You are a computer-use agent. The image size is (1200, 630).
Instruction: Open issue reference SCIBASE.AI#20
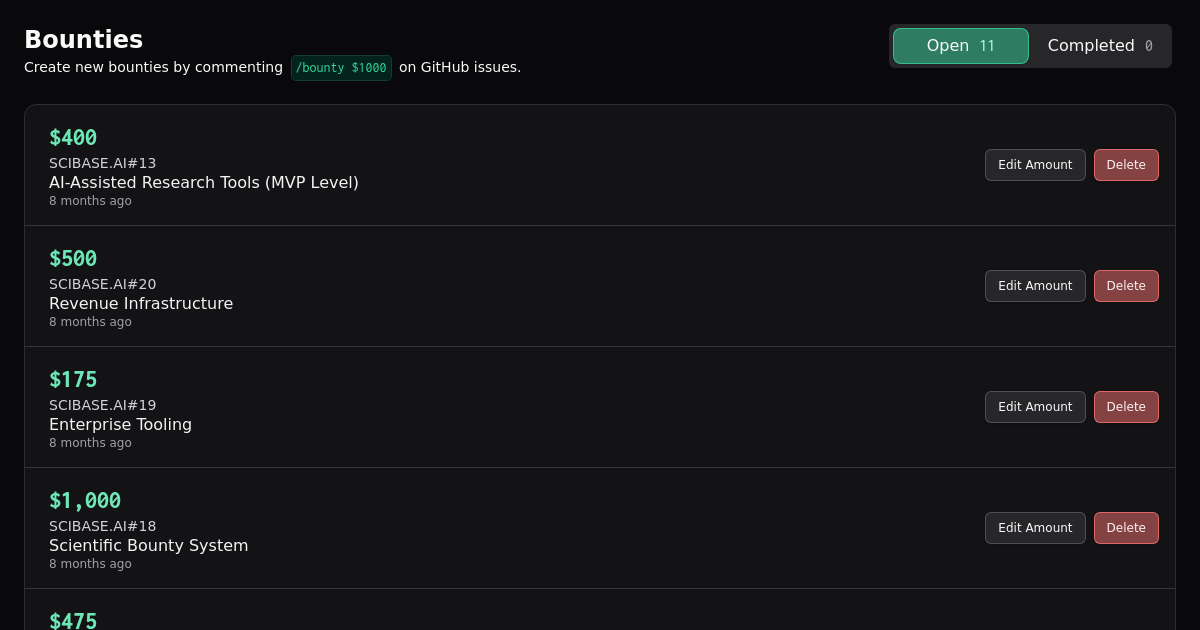coord(102,284)
